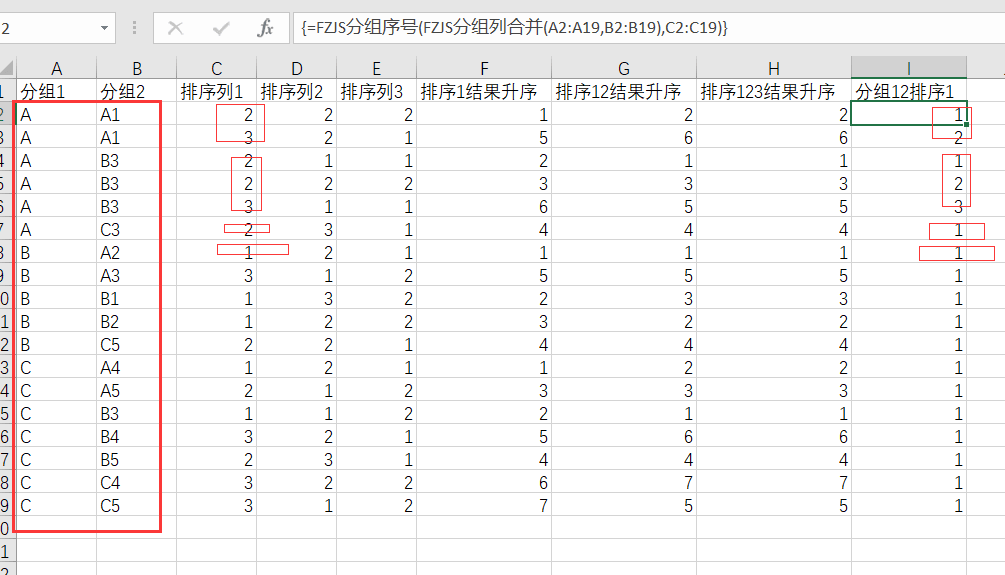1005x575 pixels.
Task: Click the cell containing C3 in column B
Action: [x=137, y=229]
